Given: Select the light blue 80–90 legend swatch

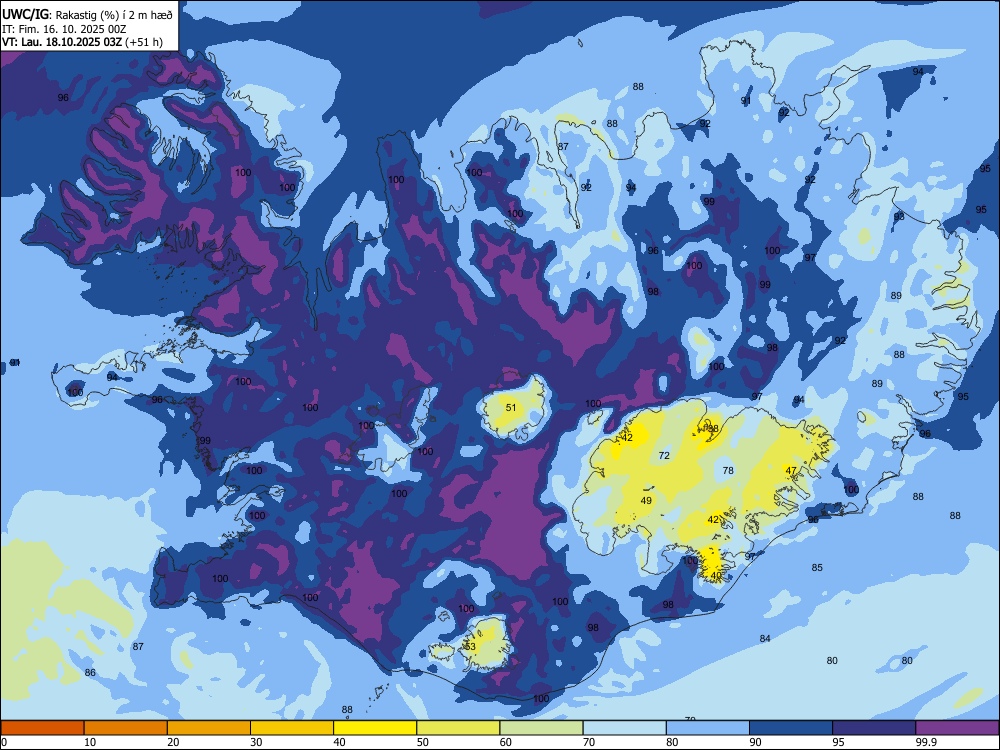Looking at the screenshot, I should coord(708,728).
